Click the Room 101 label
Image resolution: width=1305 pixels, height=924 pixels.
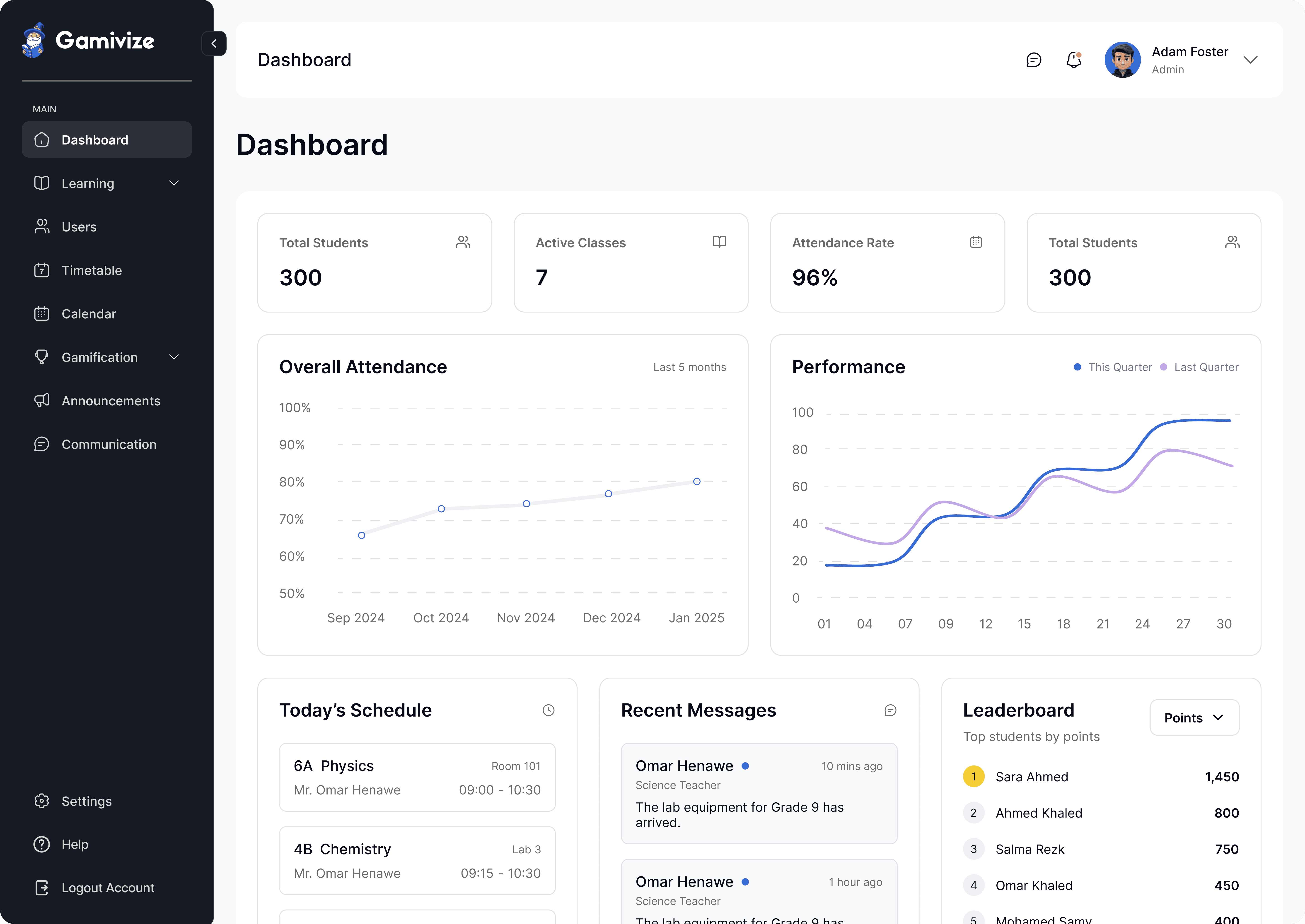pyautogui.click(x=516, y=766)
